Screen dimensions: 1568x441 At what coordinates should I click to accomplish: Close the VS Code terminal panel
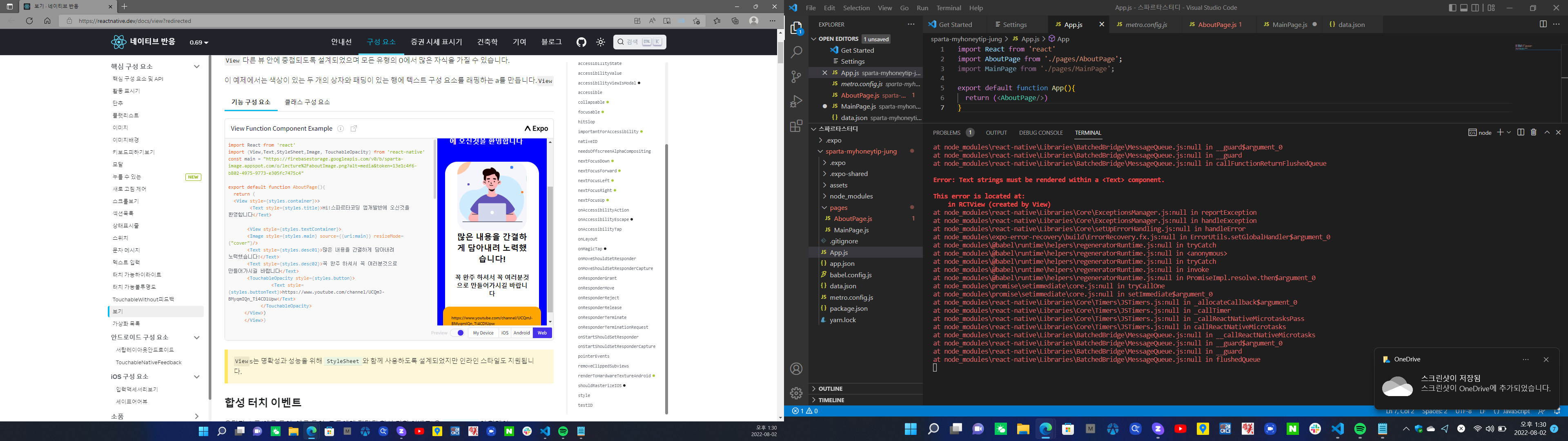tap(1558, 132)
